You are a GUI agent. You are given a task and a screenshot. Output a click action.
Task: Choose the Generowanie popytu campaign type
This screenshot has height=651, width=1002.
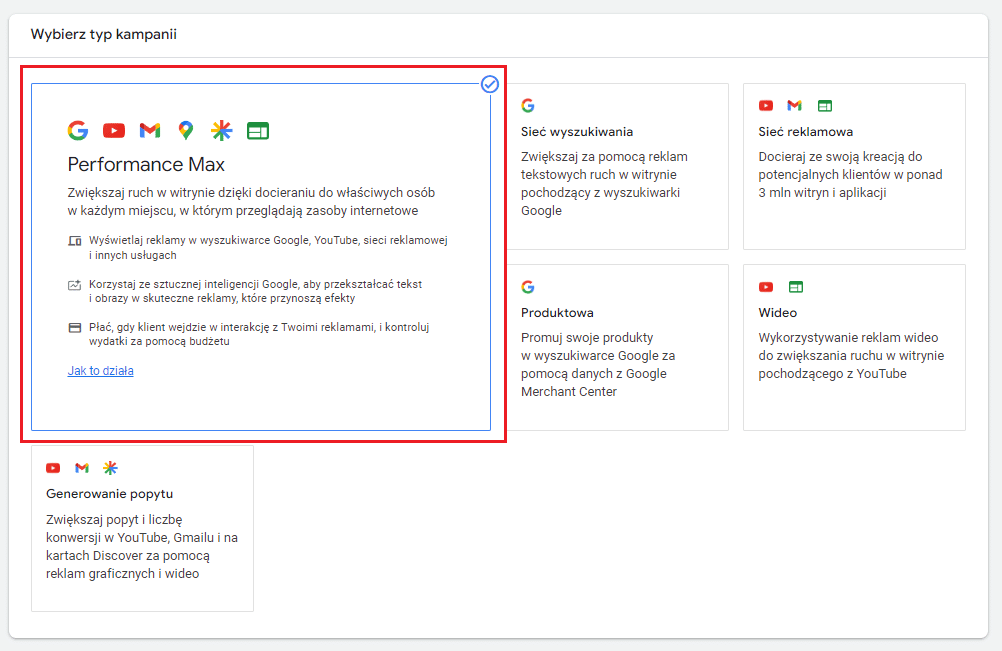[x=142, y=530]
